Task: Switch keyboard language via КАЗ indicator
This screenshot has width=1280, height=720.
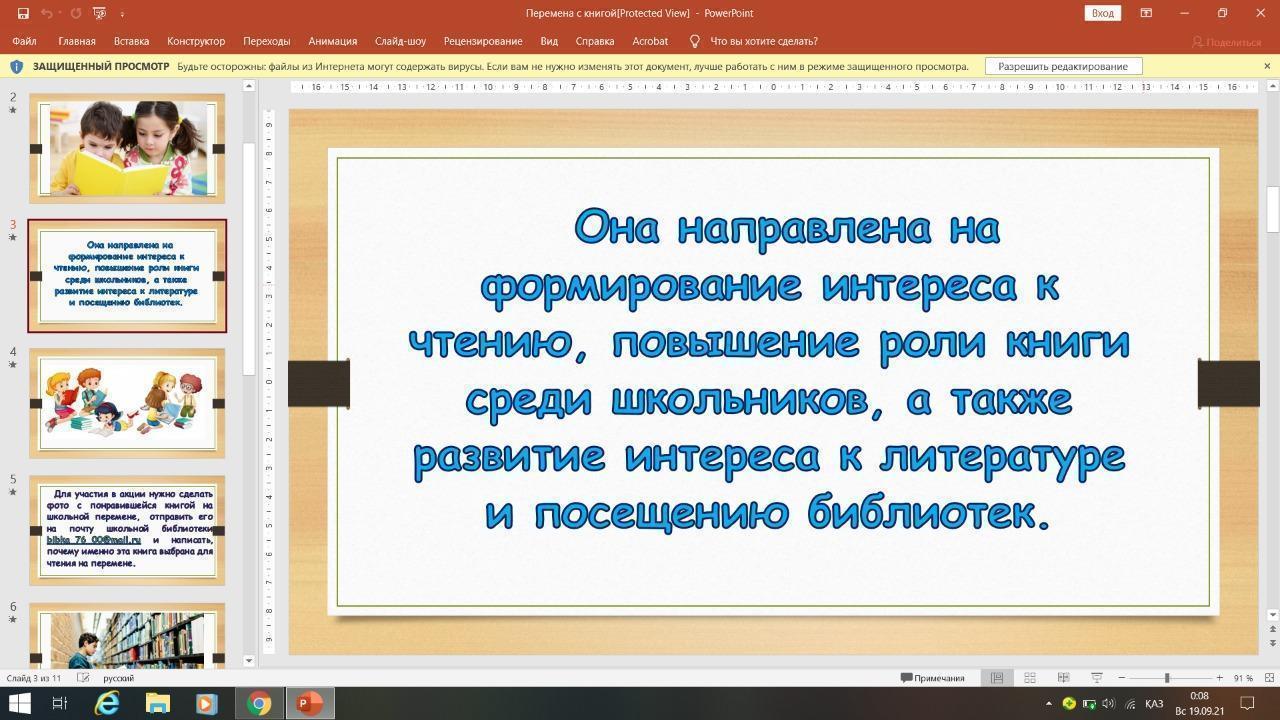Action: click(x=1153, y=704)
